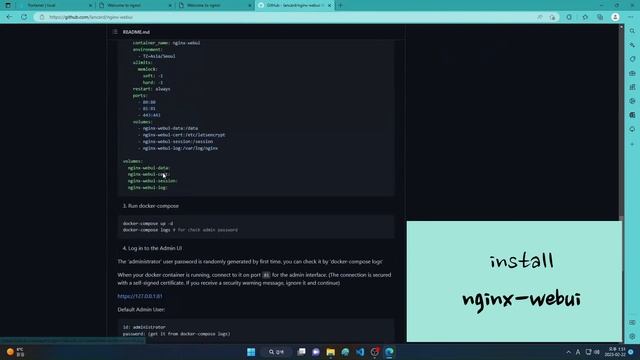This screenshot has width=640, height=360.
Task: Click 'Default Admin User:' text
Action: 141,309
